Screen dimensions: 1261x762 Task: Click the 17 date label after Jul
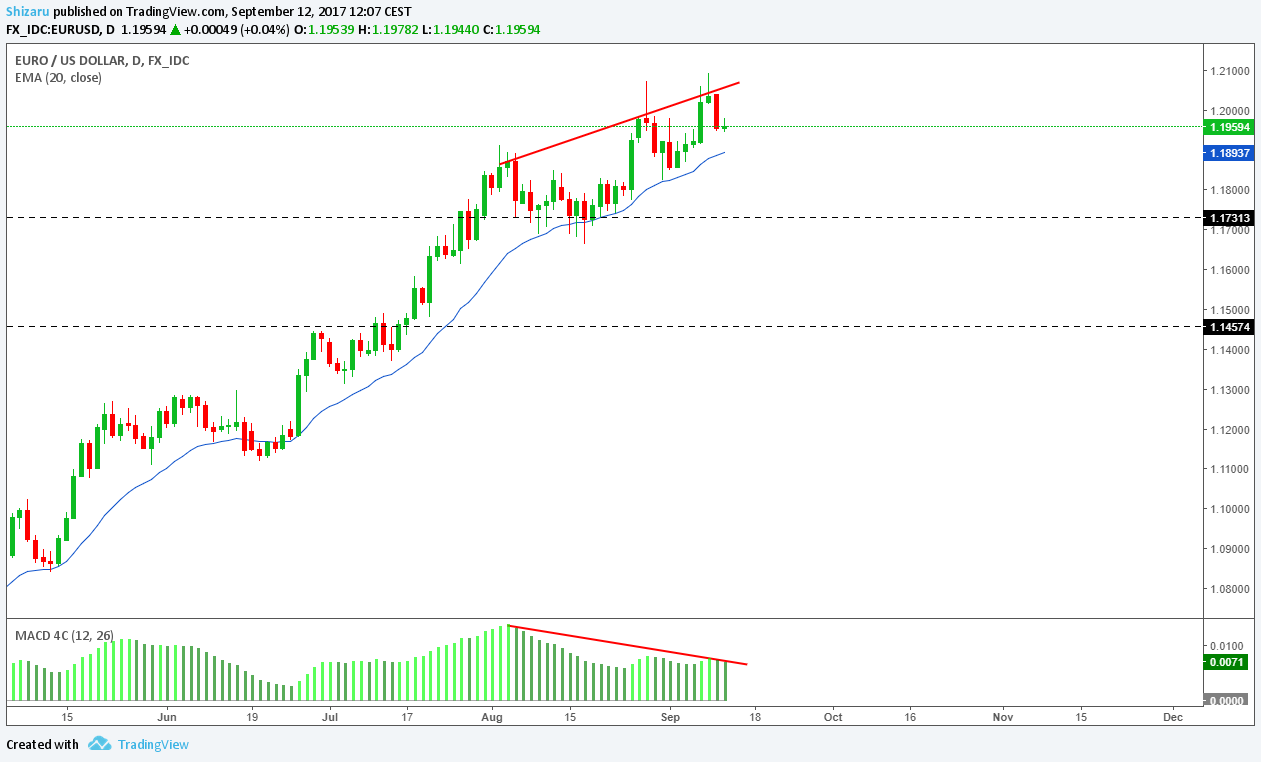407,717
